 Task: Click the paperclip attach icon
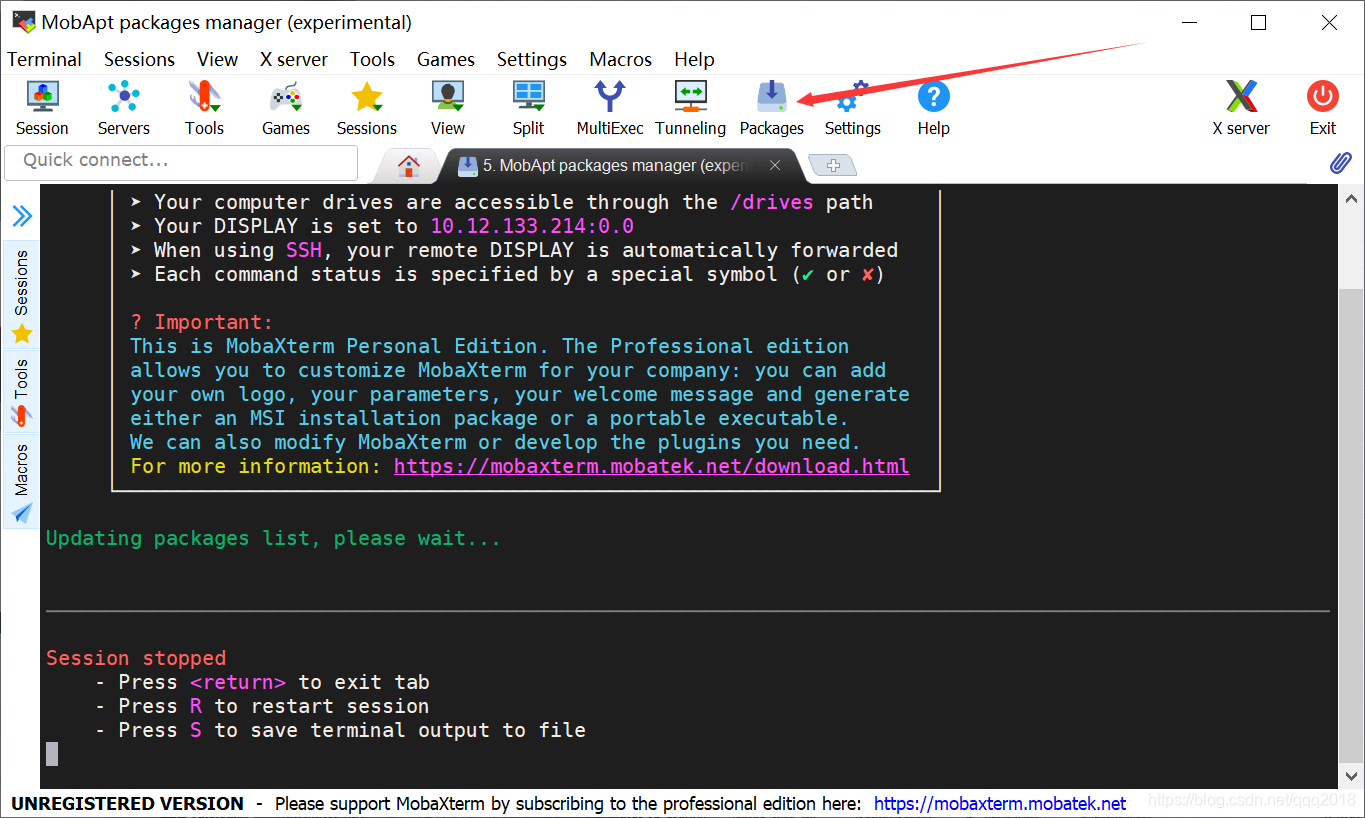pyautogui.click(x=1340, y=163)
